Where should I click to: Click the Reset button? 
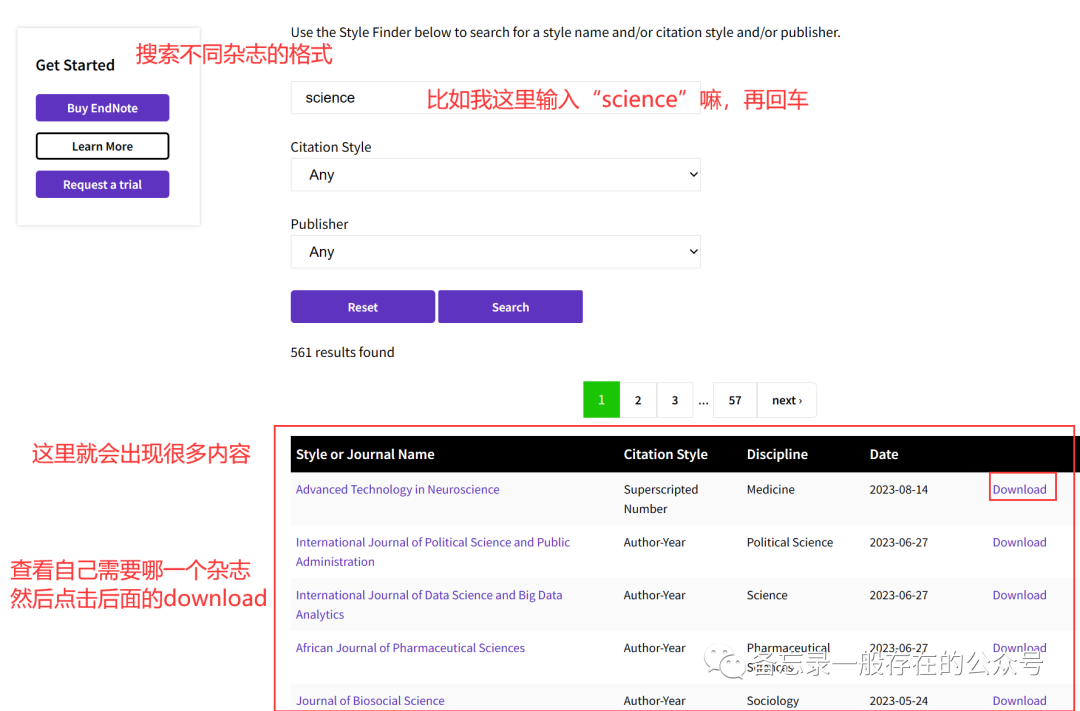362,307
